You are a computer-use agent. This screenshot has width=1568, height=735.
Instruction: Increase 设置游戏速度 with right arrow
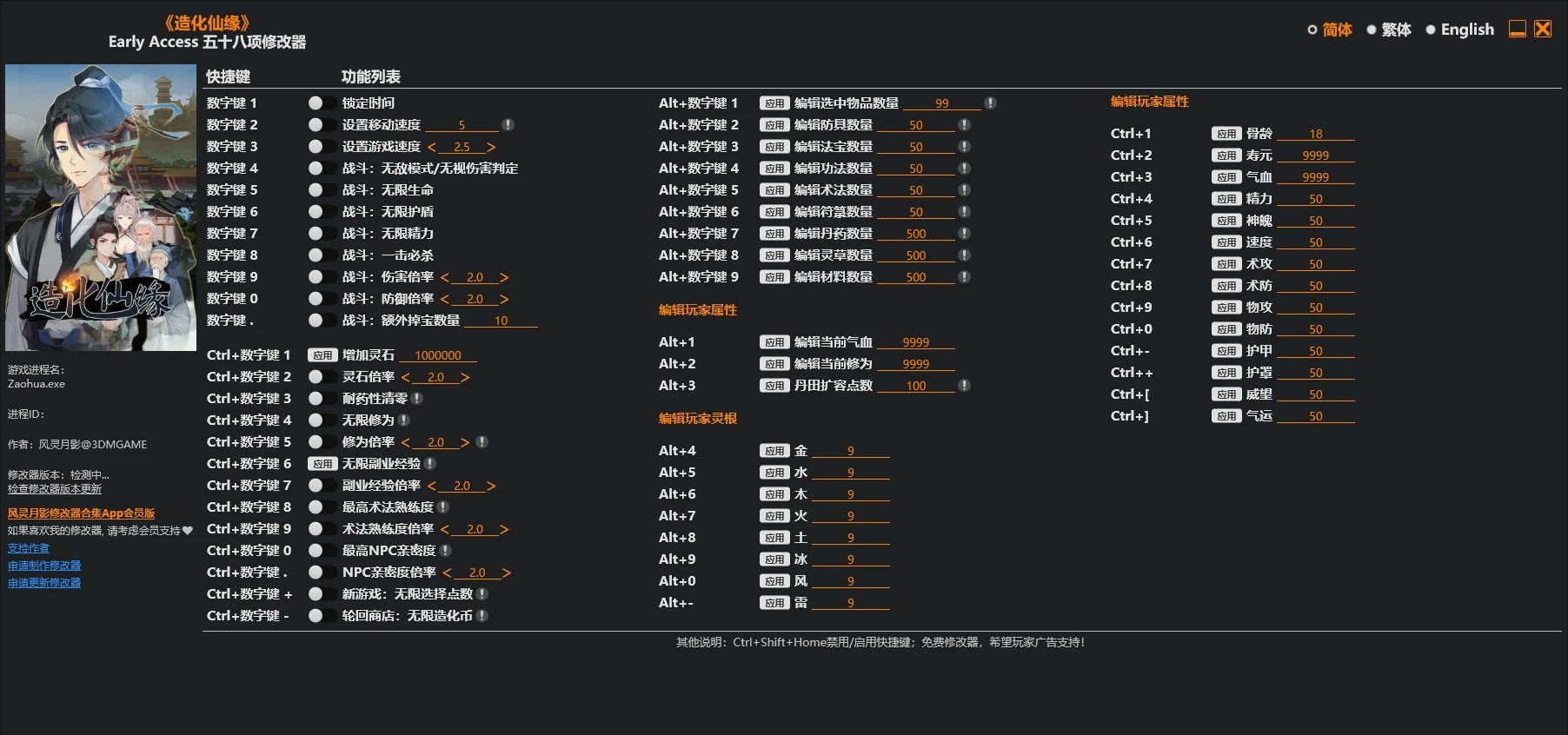[491, 148]
